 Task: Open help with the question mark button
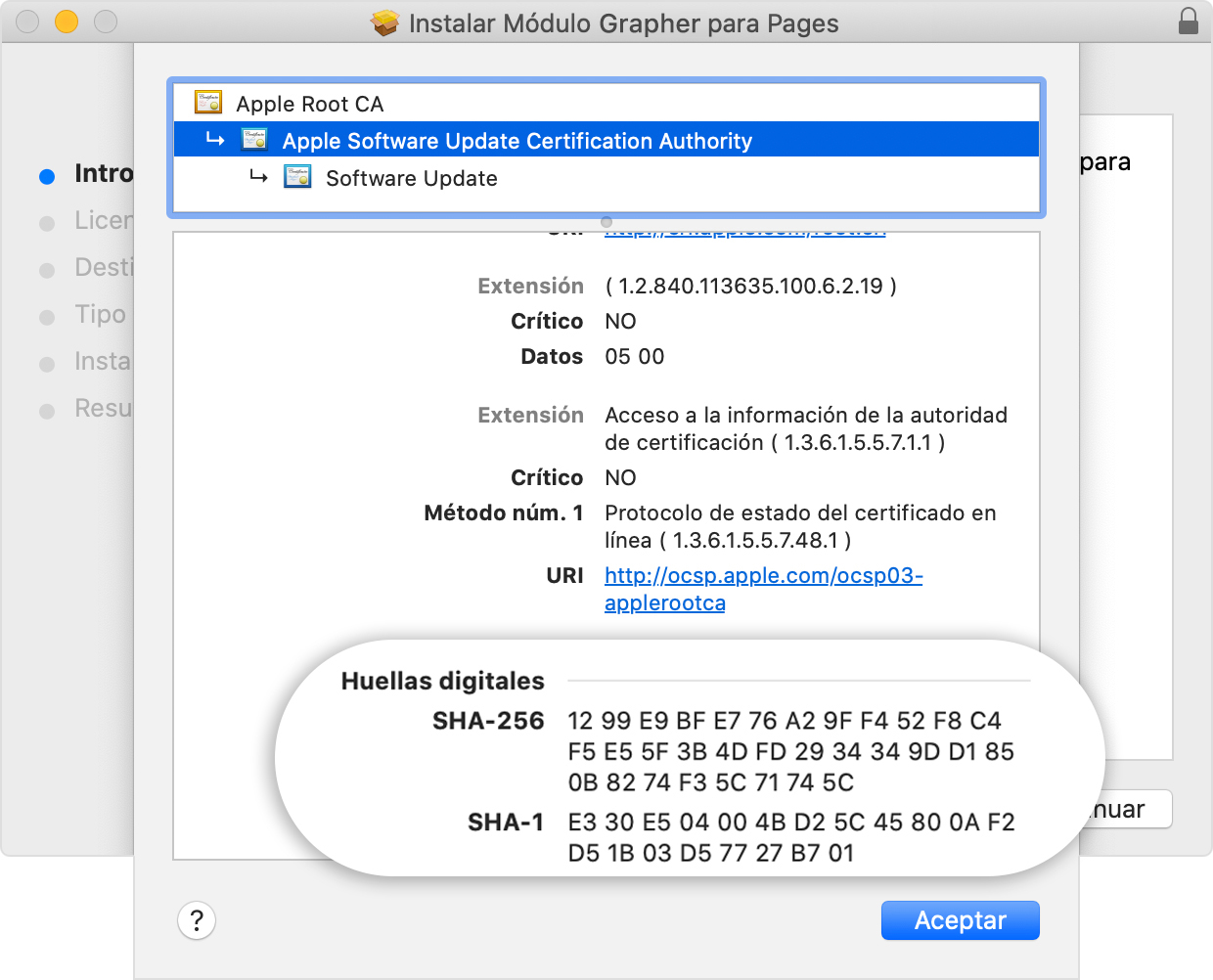click(197, 920)
